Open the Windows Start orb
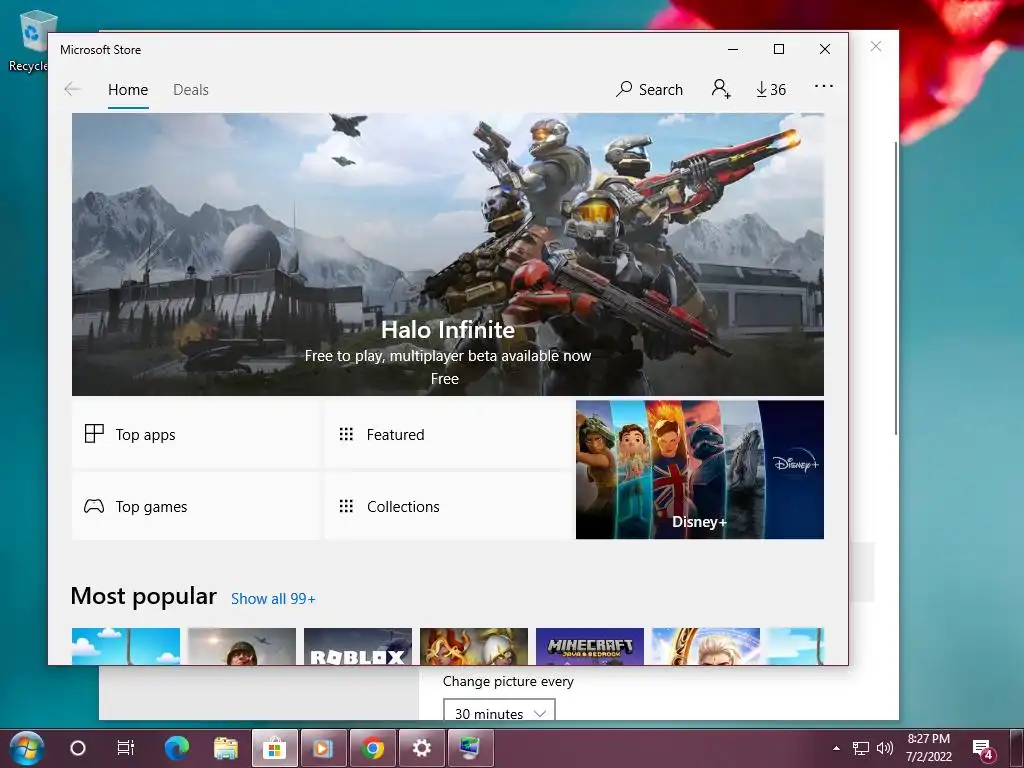Viewport: 1024px width, 768px height. tap(27, 748)
